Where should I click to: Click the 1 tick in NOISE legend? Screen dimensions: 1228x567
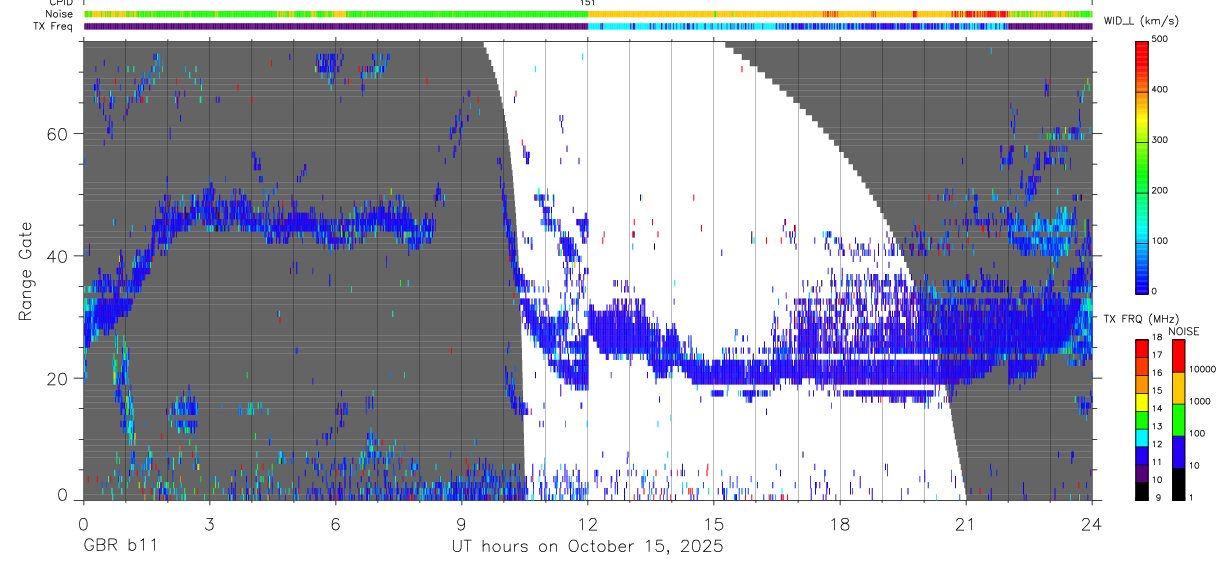point(1190,497)
